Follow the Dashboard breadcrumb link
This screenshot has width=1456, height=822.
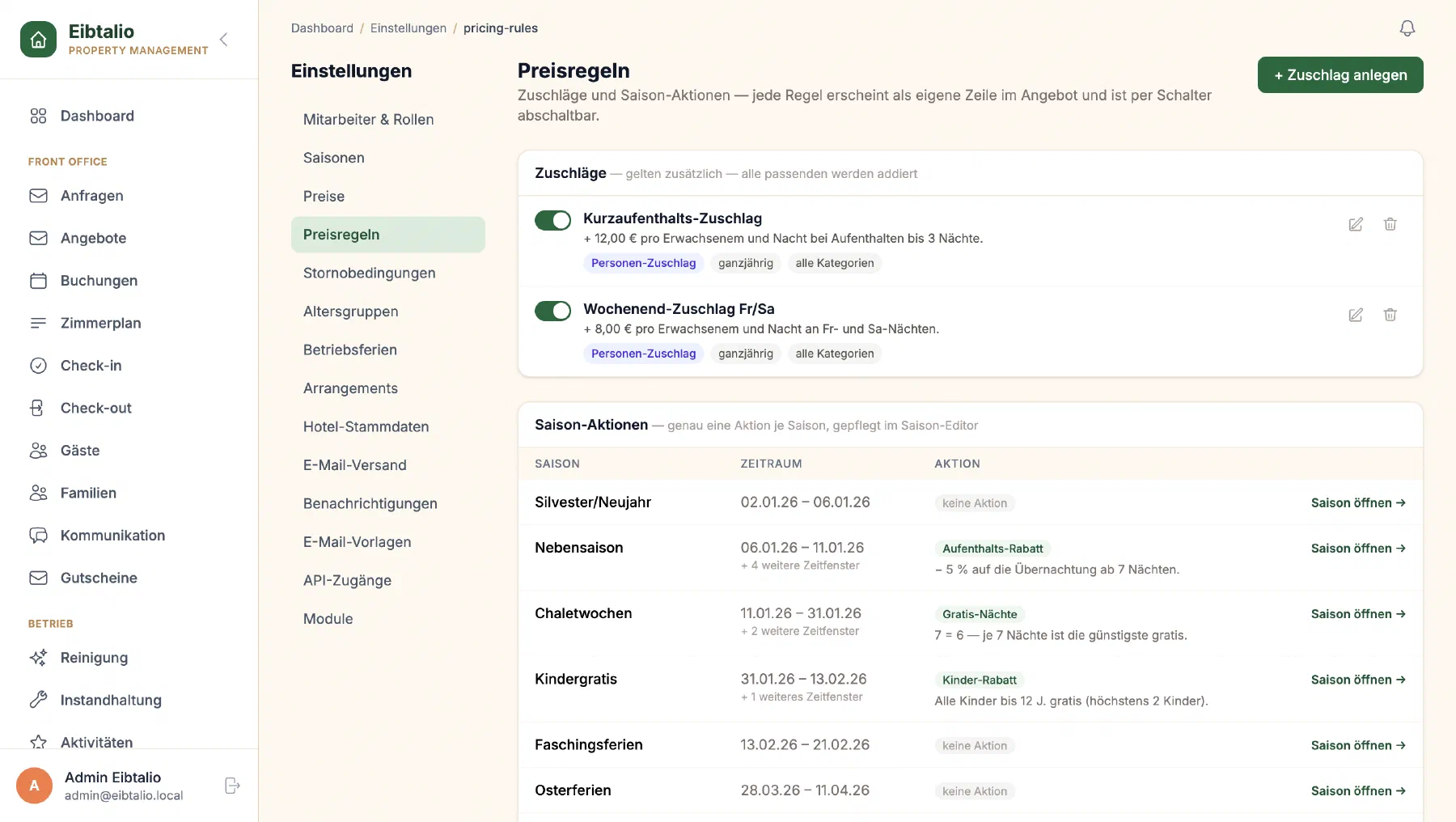(x=322, y=28)
